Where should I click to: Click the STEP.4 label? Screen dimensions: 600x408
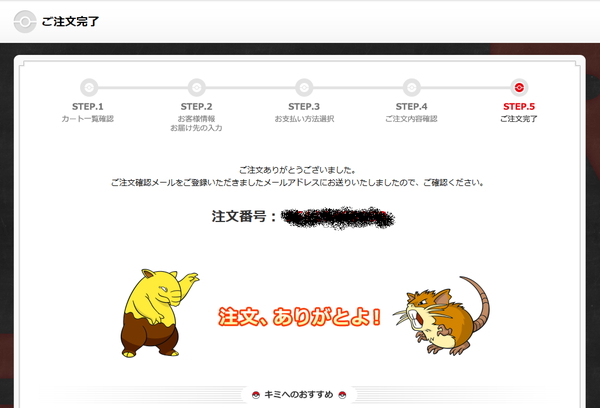pos(411,106)
